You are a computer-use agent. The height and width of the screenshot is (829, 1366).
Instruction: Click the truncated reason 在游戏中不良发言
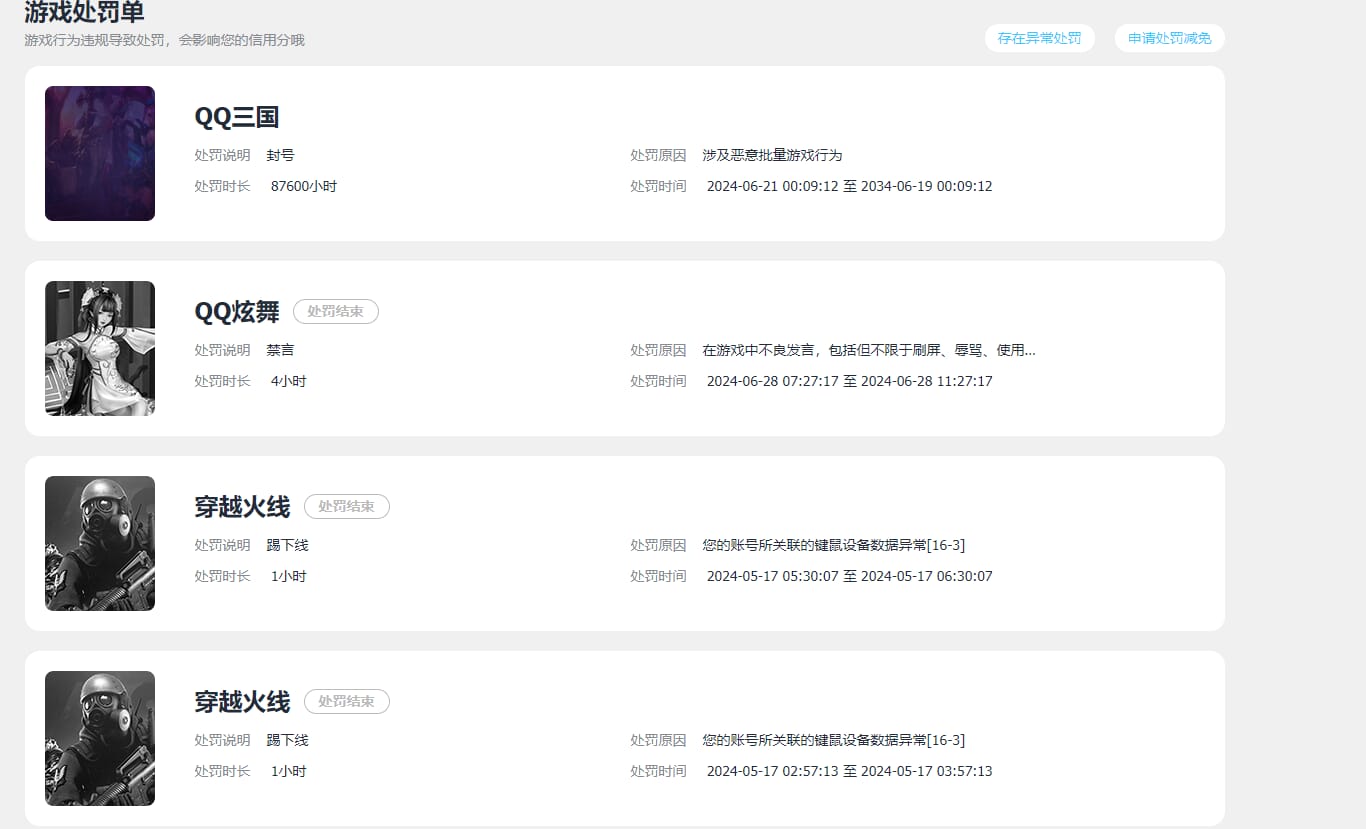[x=869, y=351]
